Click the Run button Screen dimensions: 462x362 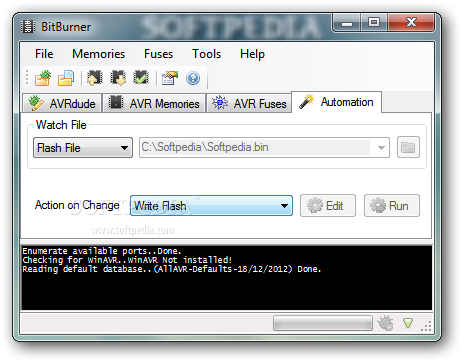[392, 206]
